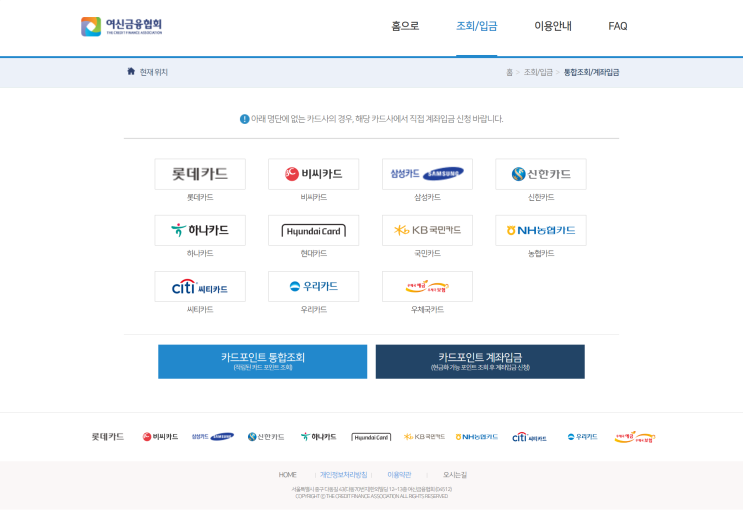
Task: Select the 우리카드 logo card in grid
Action: 314,286
